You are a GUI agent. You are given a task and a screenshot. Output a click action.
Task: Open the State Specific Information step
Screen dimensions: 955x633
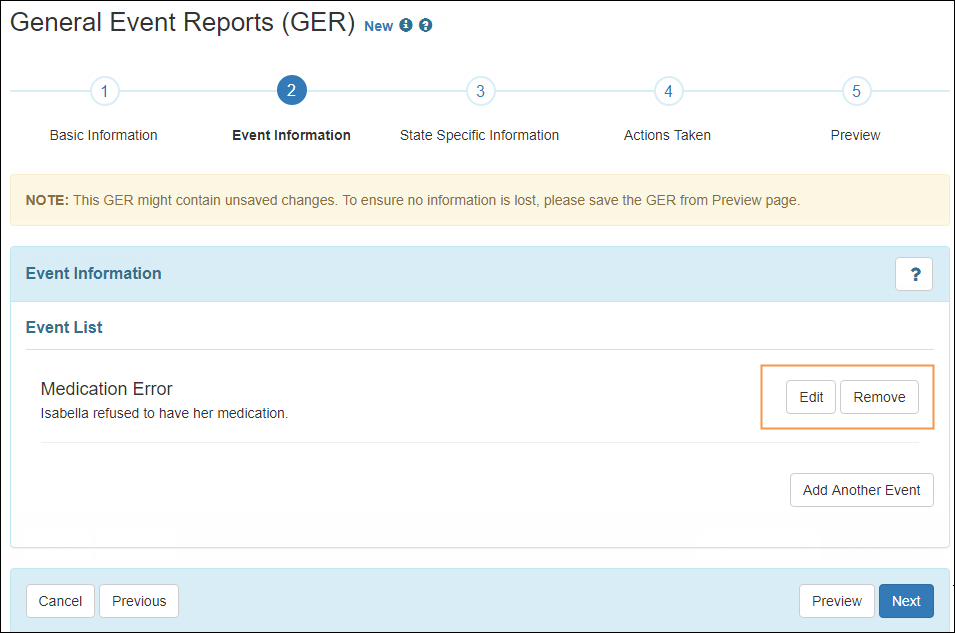(x=479, y=135)
